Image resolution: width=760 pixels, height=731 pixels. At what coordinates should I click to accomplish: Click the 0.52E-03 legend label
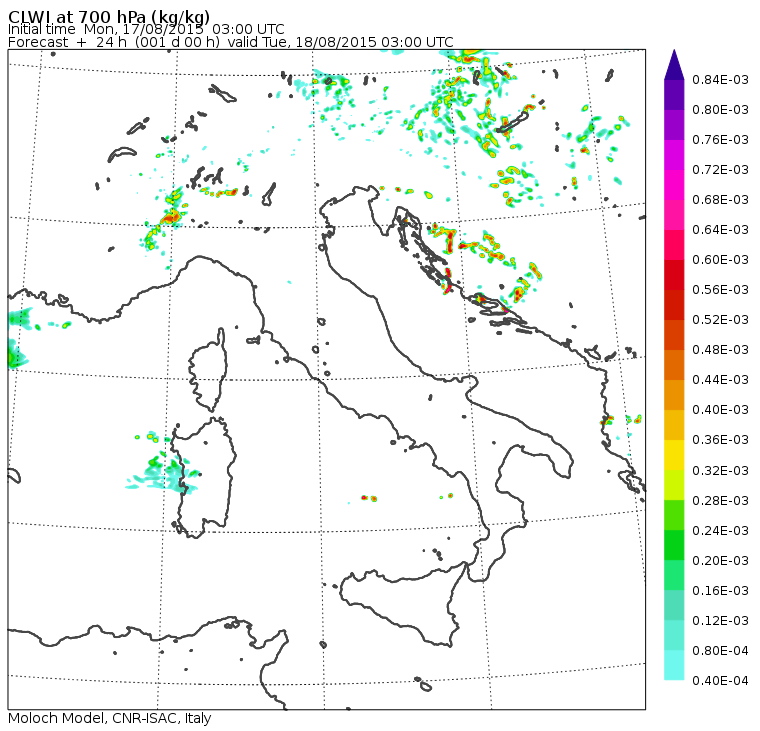pos(720,320)
